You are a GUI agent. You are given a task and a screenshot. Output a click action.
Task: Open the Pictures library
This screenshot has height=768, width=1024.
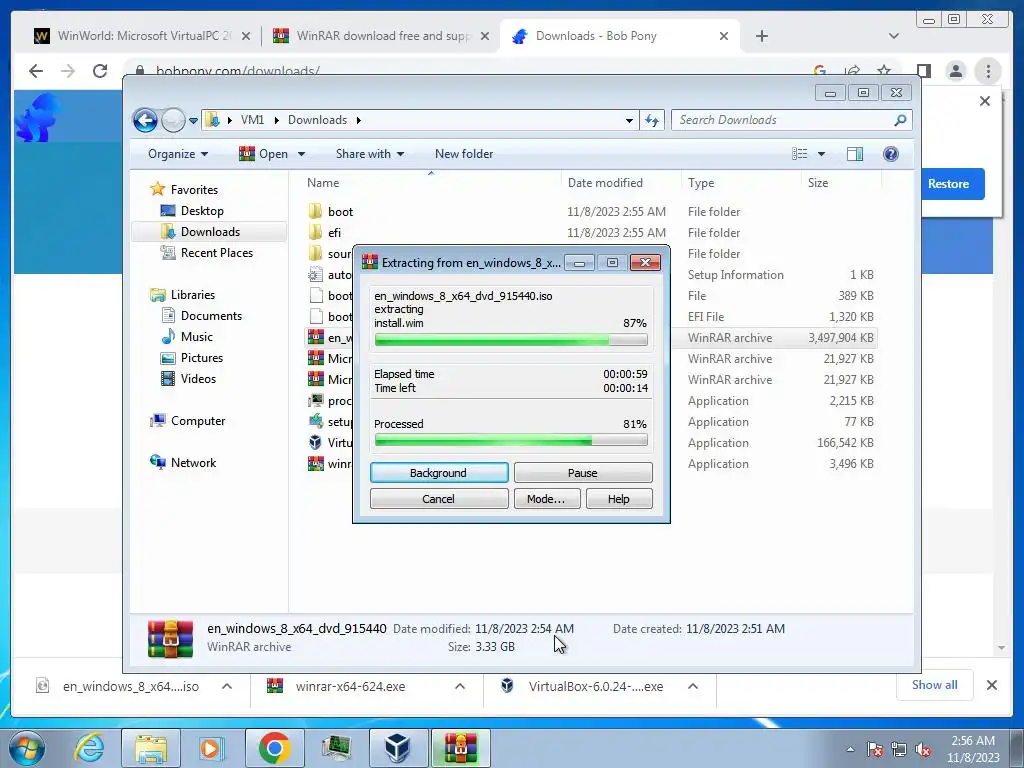[202, 358]
